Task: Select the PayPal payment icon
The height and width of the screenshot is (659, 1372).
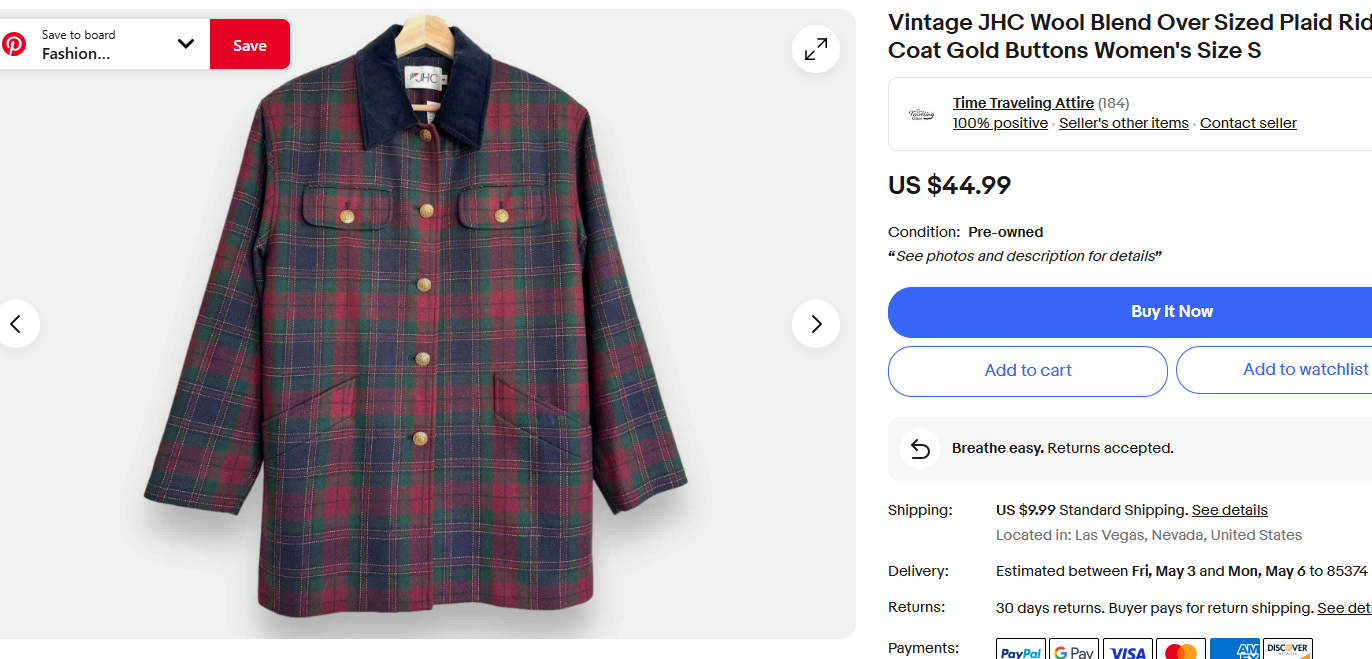Action: (1021, 651)
